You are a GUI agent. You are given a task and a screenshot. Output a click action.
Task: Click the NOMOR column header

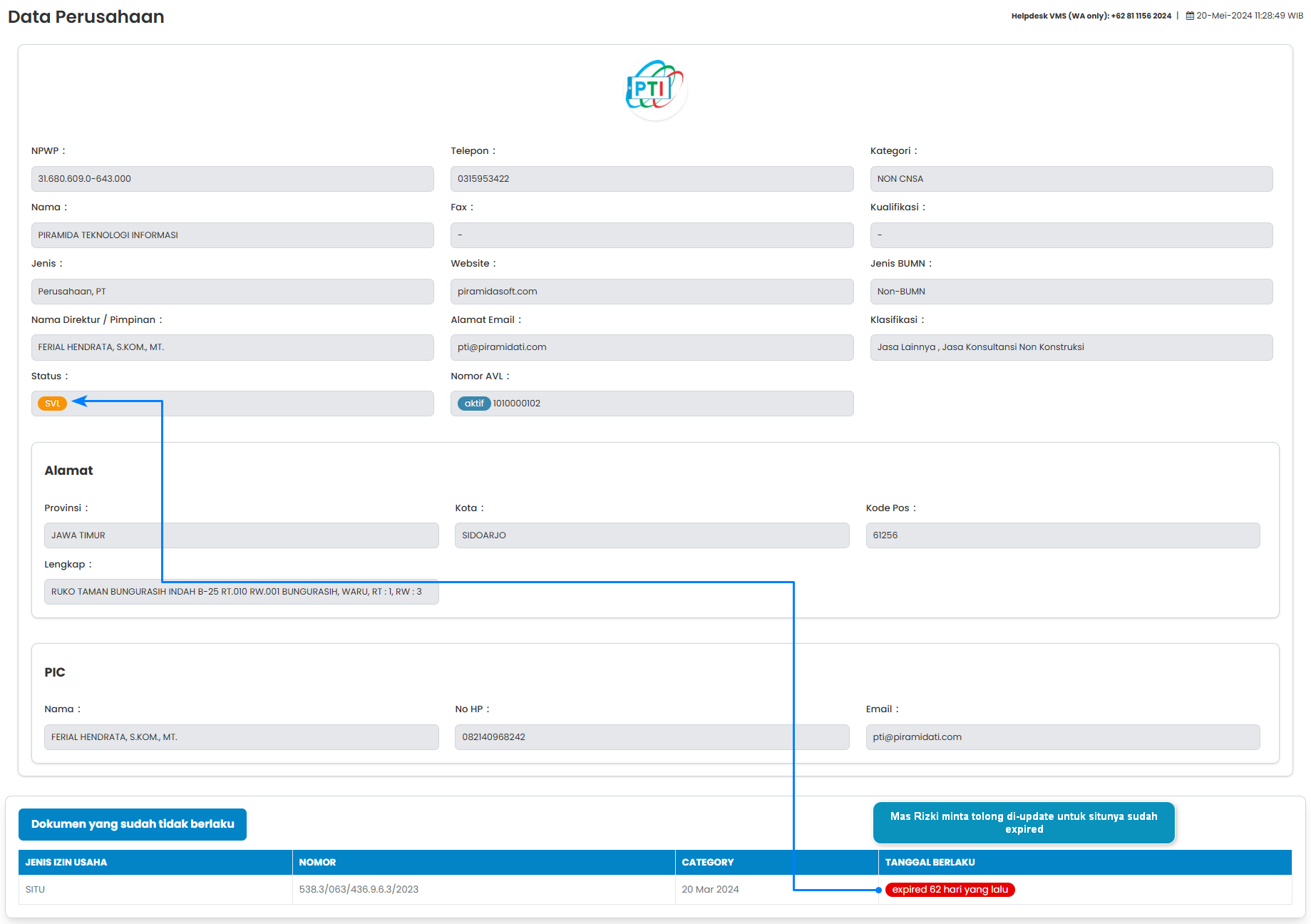coord(317,862)
